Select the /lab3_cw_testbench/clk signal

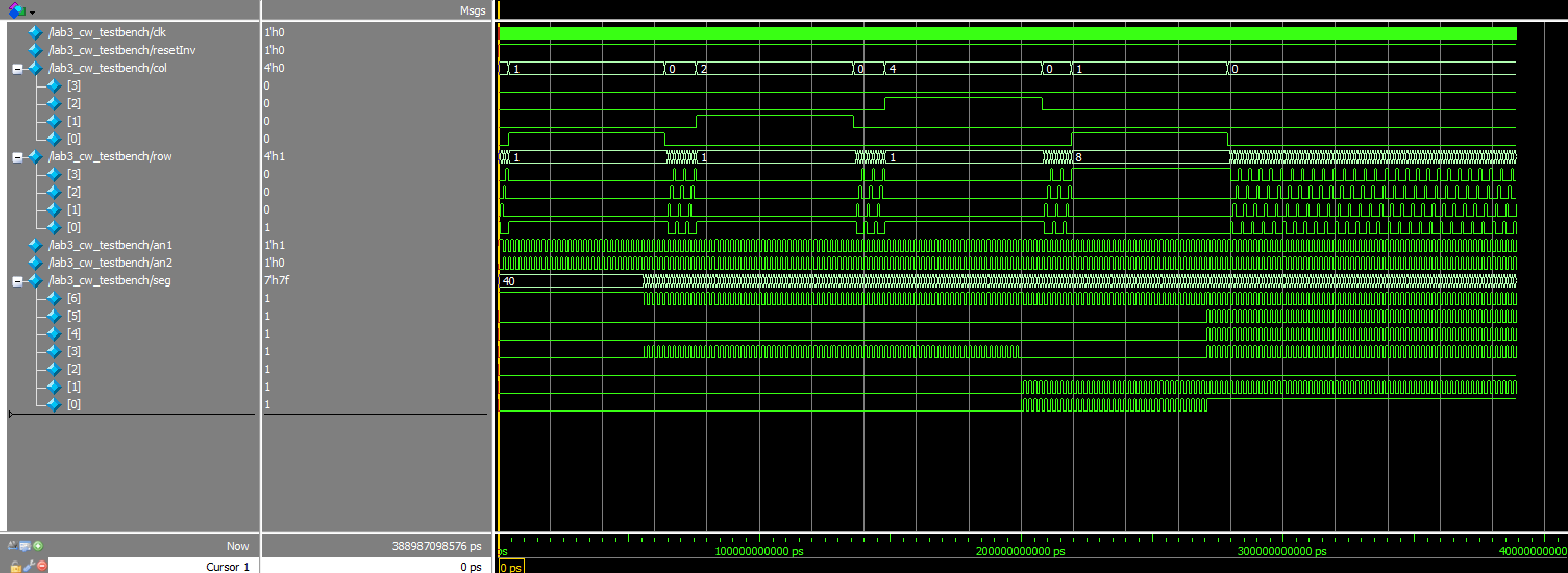coord(107,32)
